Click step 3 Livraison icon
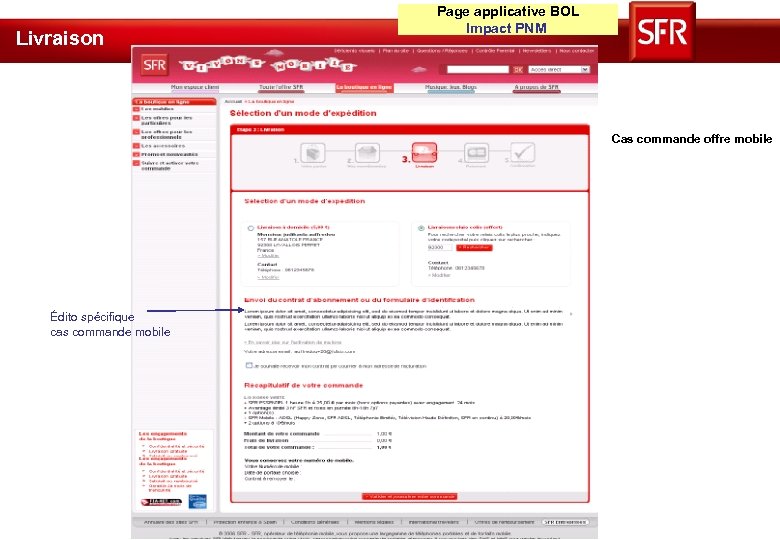This screenshot has width=780, height=540. pyautogui.click(x=424, y=153)
